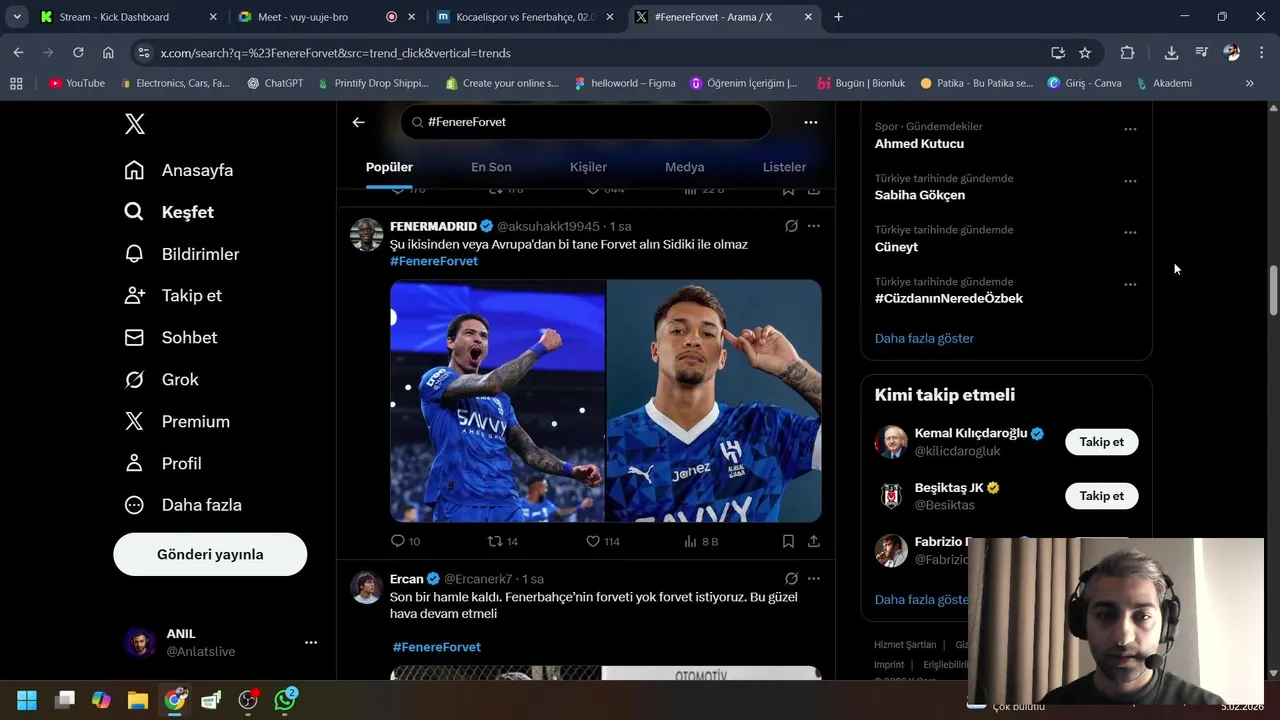Follow Beşiktaş JK
The width and height of the screenshot is (1280, 720).
[x=1101, y=496]
